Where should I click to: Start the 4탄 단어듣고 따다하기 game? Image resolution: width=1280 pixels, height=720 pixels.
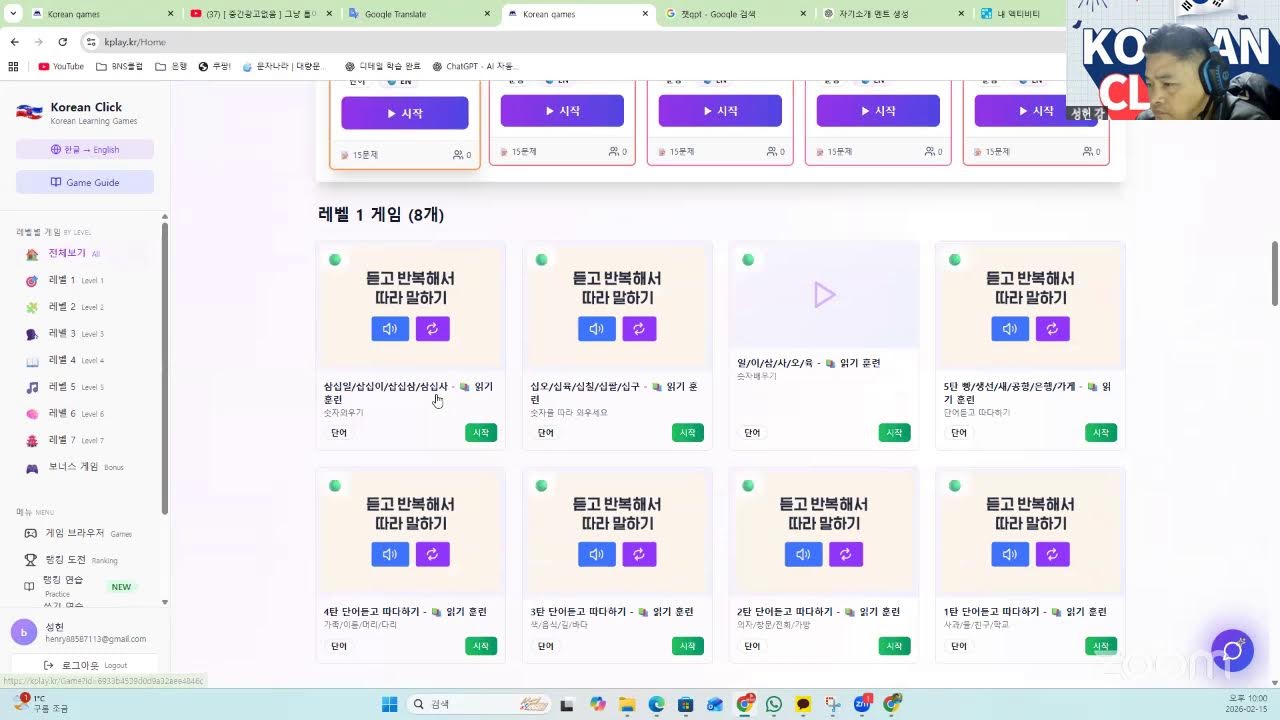(481, 646)
